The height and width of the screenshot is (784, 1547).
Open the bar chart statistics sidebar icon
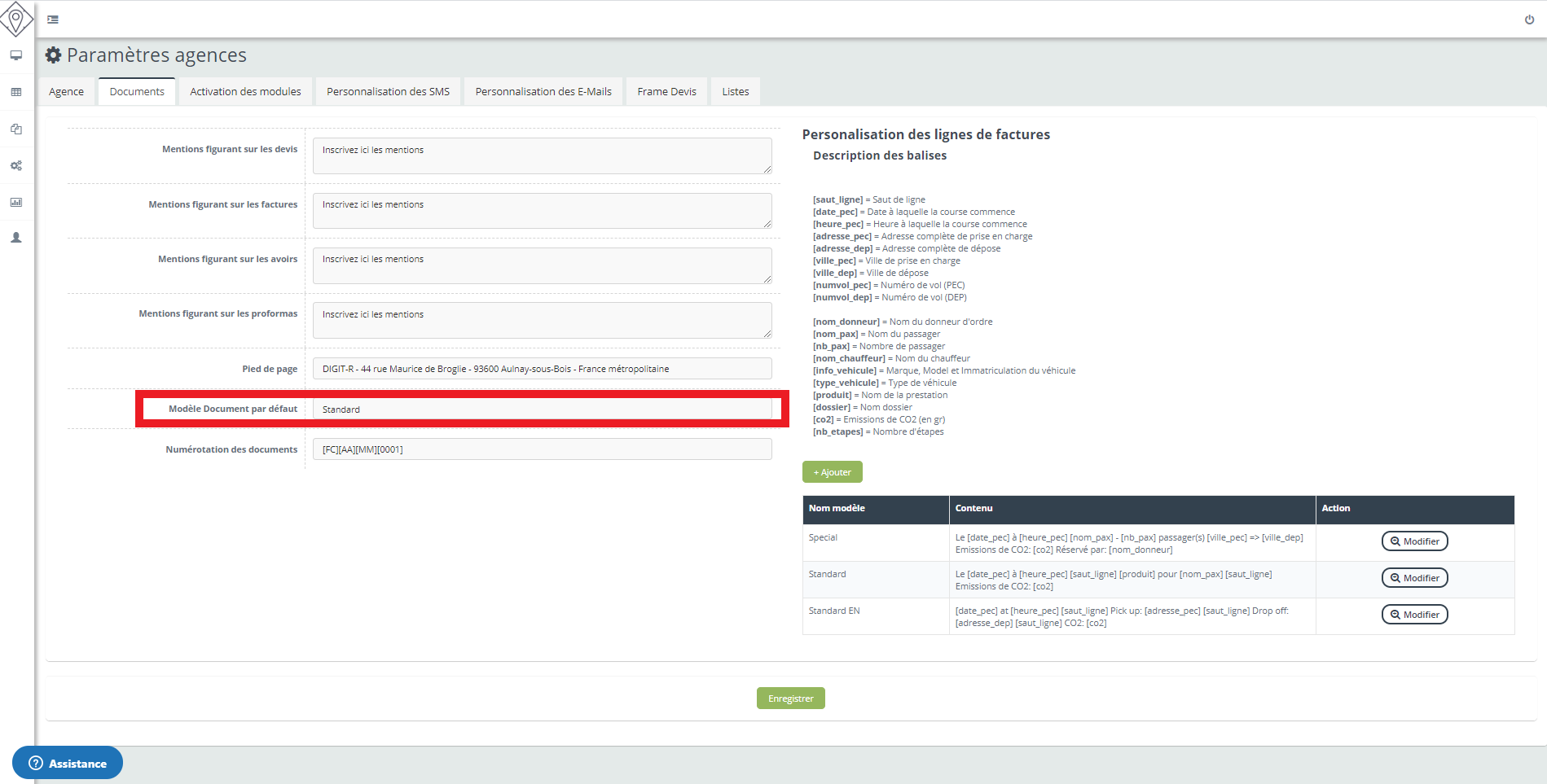tap(16, 202)
